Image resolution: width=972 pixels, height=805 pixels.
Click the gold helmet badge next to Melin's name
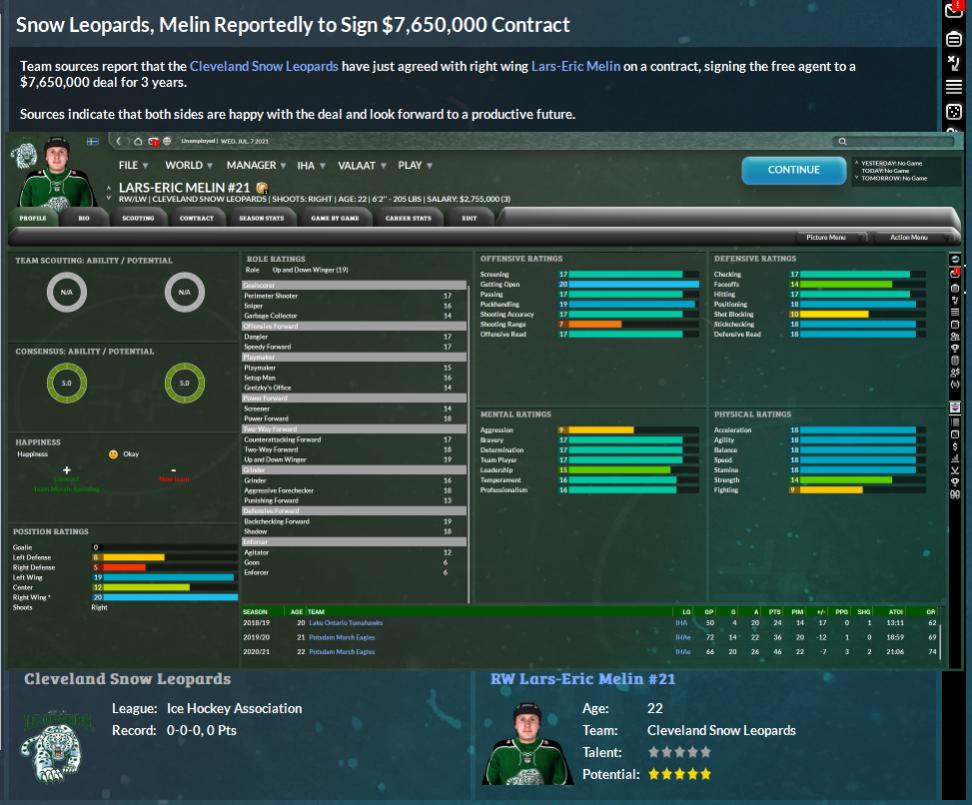262,188
